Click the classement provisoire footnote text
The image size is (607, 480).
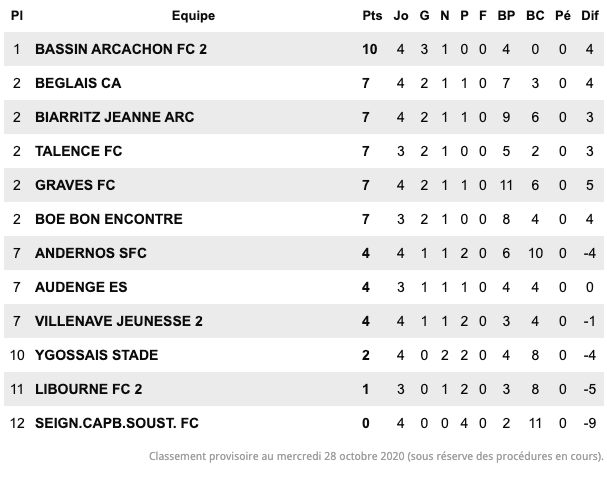coord(376,456)
